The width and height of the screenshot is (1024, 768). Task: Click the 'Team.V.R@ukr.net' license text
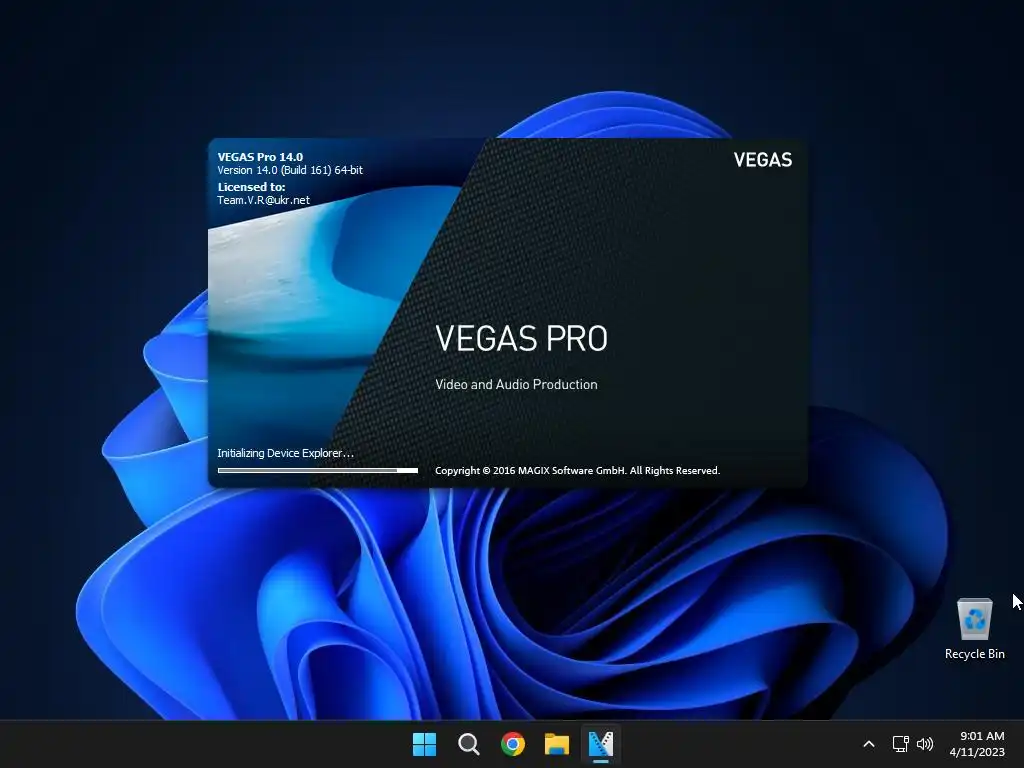pos(263,200)
